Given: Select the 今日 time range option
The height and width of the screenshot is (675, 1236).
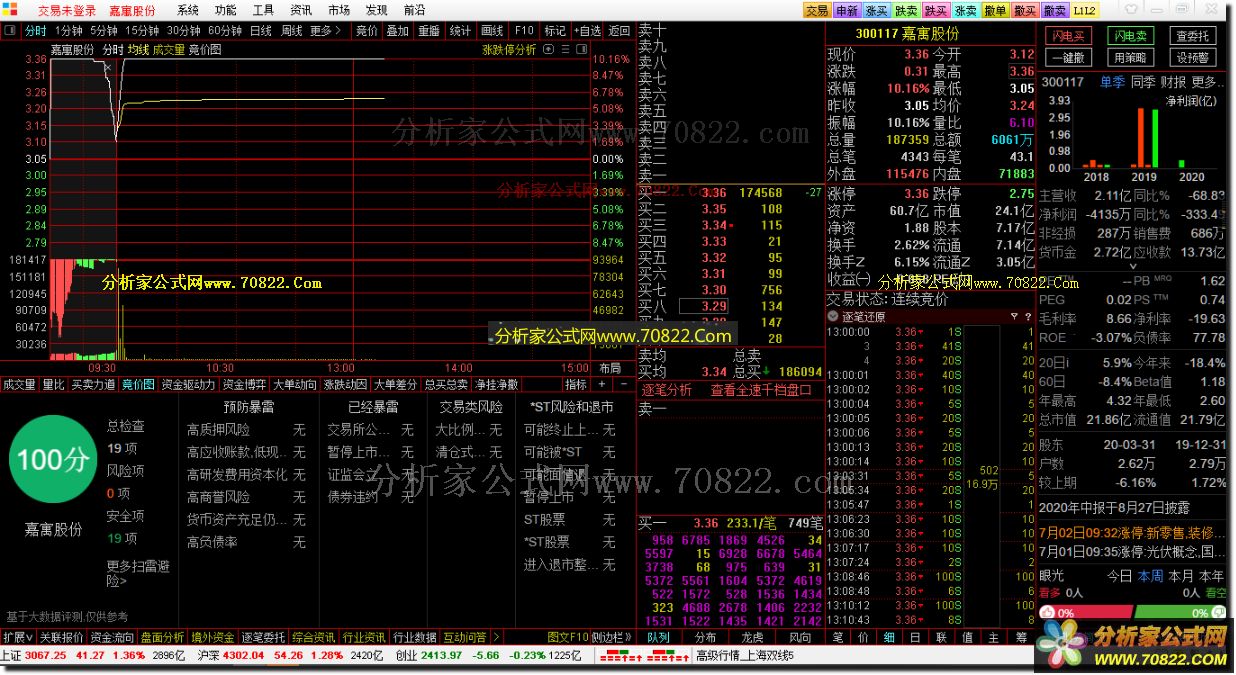Looking at the screenshot, I should (1119, 576).
